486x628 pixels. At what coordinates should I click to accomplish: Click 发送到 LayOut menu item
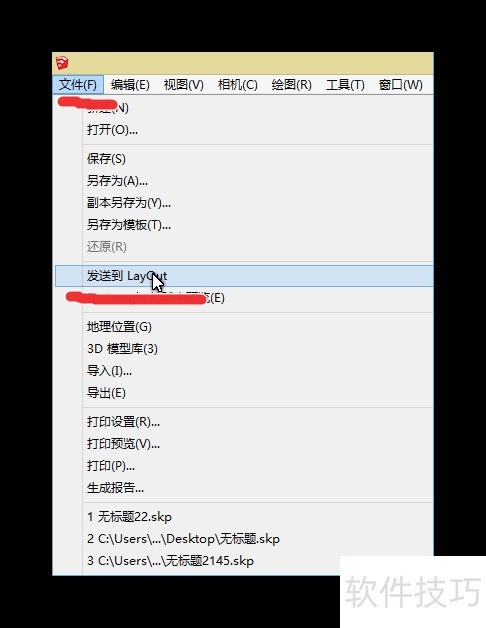[244, 276]
